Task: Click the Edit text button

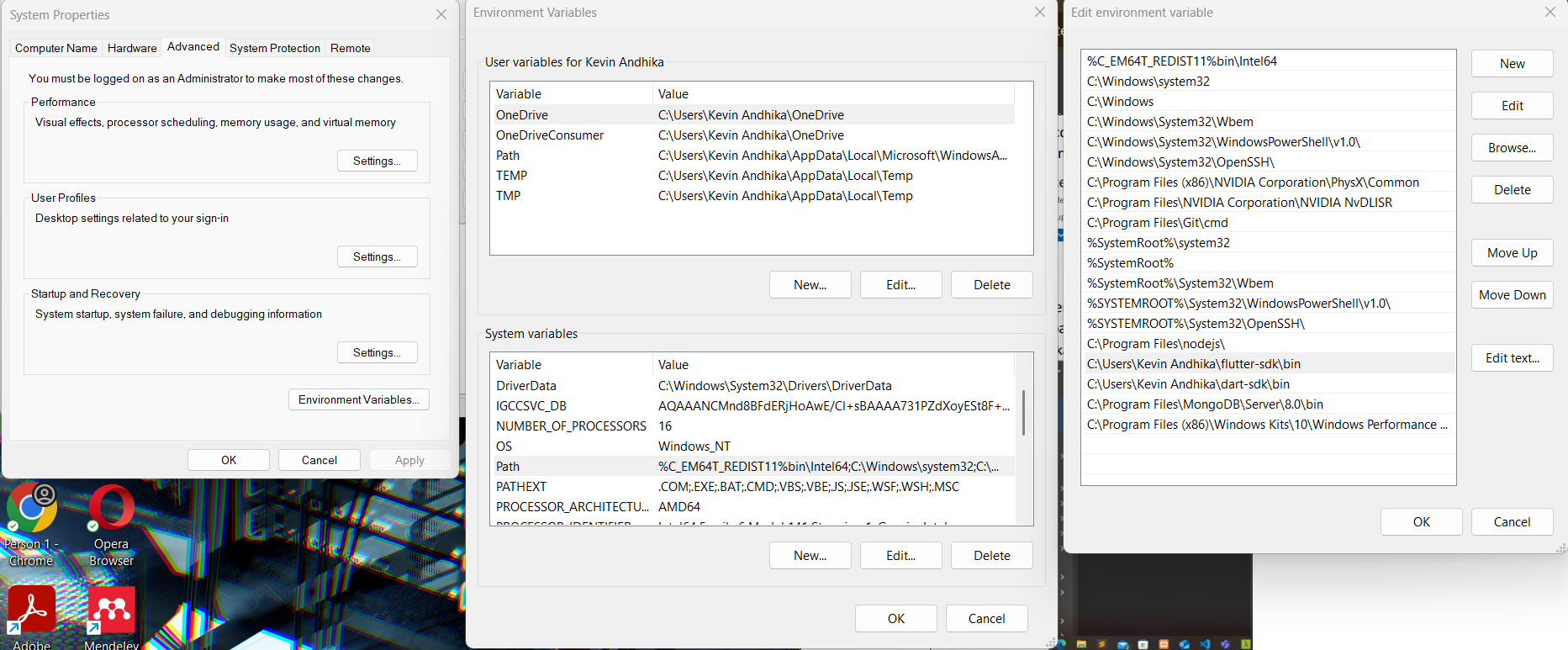Action: coord(1511,358)
